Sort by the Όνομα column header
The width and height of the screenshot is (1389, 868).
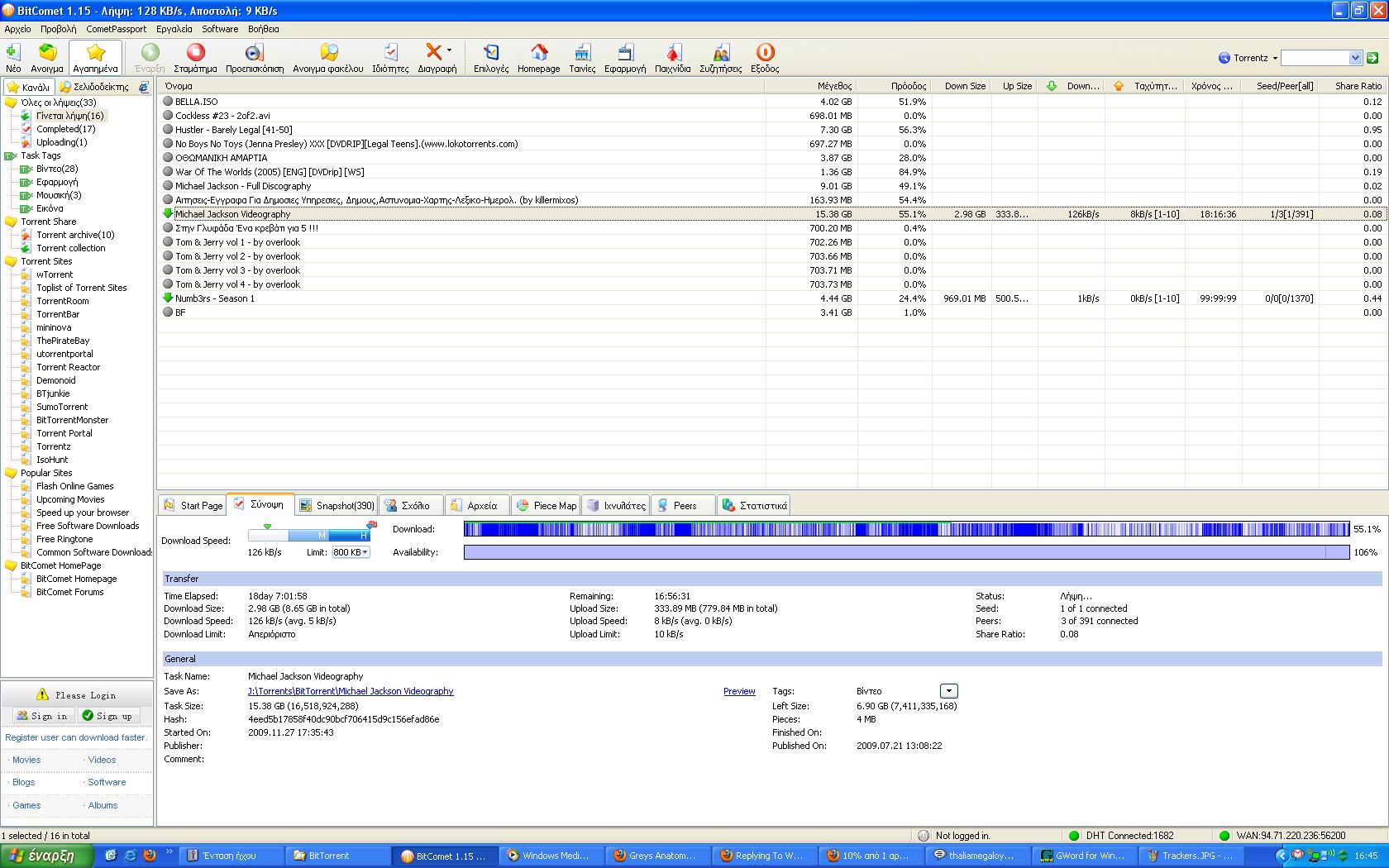pyautogui.click(x=461, y=86)
